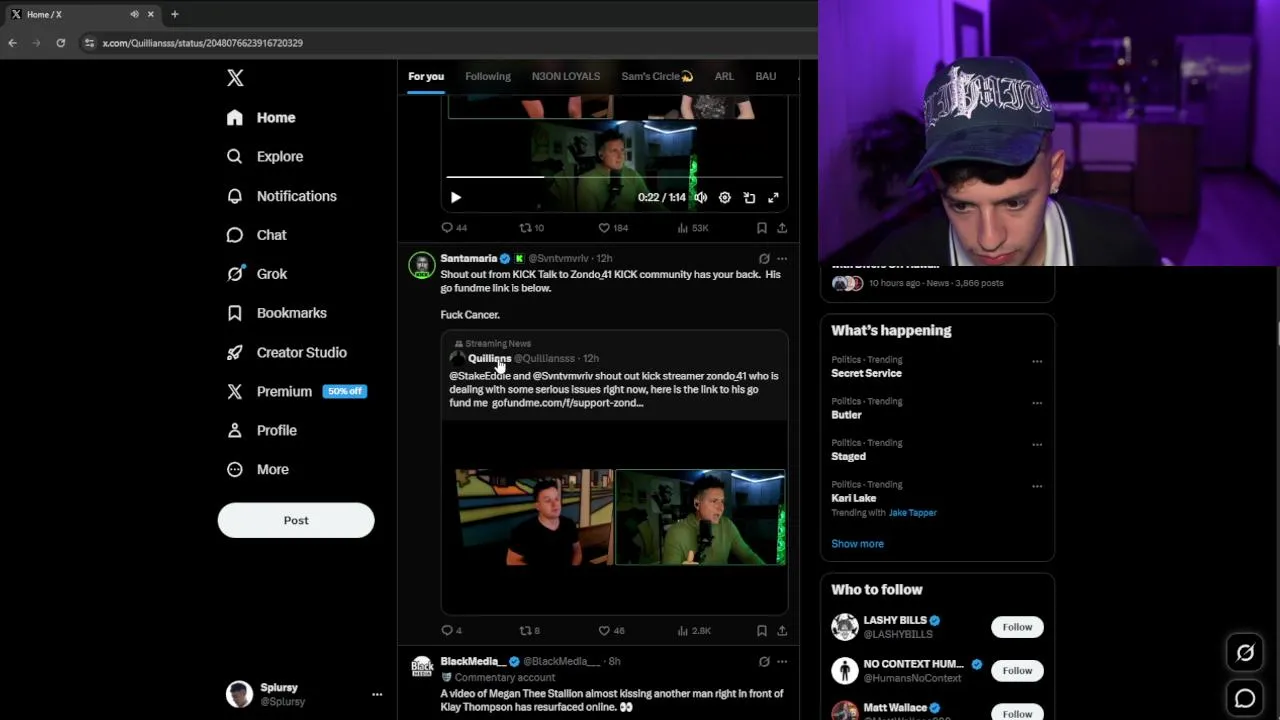Open more options for Butler trend
Viewport: 1280px width, 720px height.
pyautogui.click(x=1037, y=403)
